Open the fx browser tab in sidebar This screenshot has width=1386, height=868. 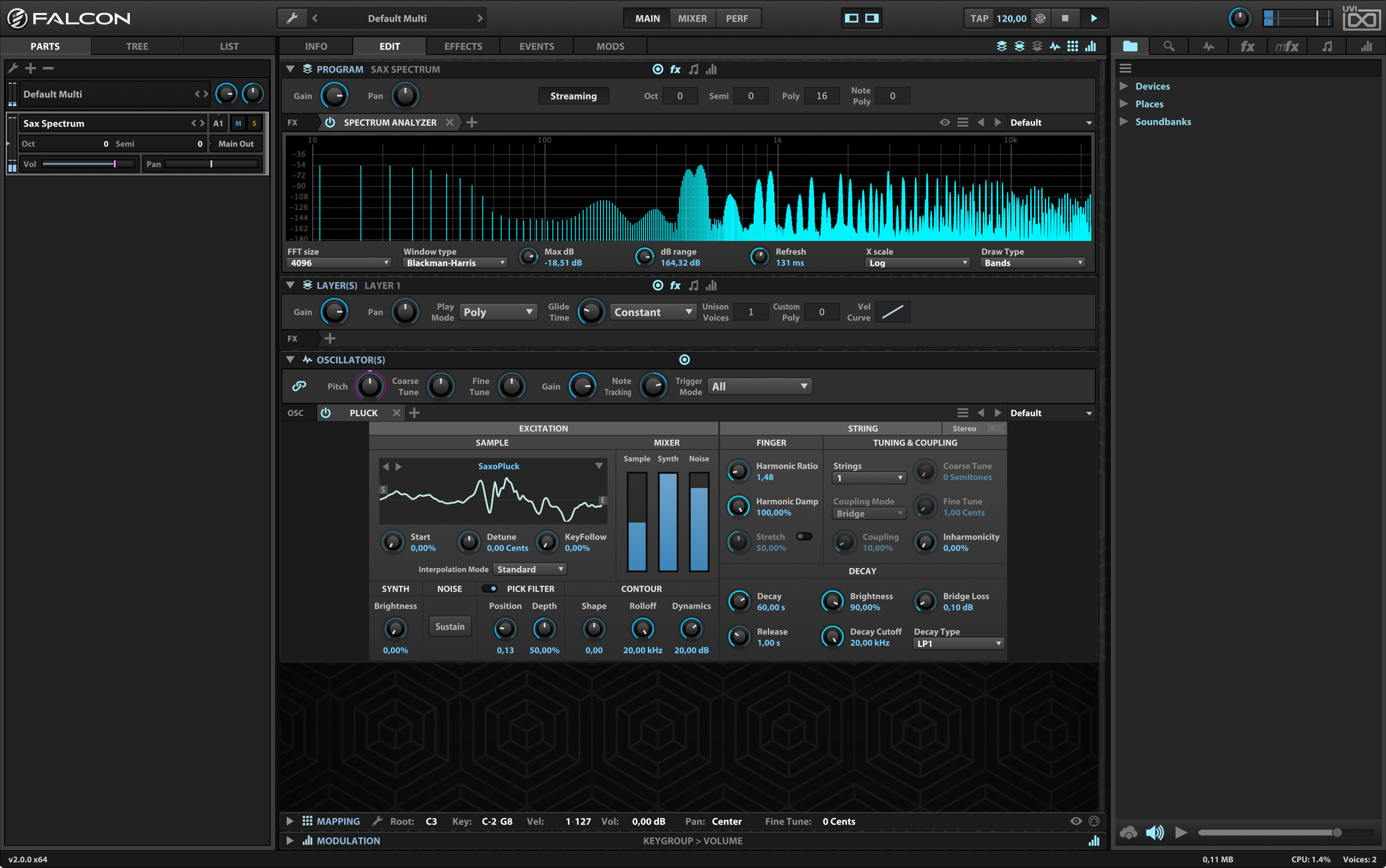(1248, 46)
